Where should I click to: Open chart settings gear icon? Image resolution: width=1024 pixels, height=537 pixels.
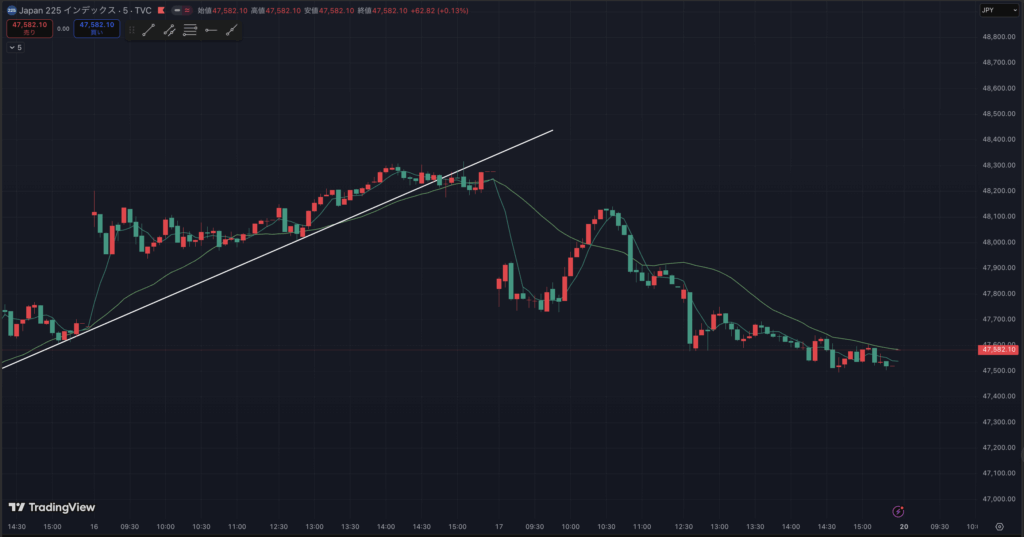[999, 526]
